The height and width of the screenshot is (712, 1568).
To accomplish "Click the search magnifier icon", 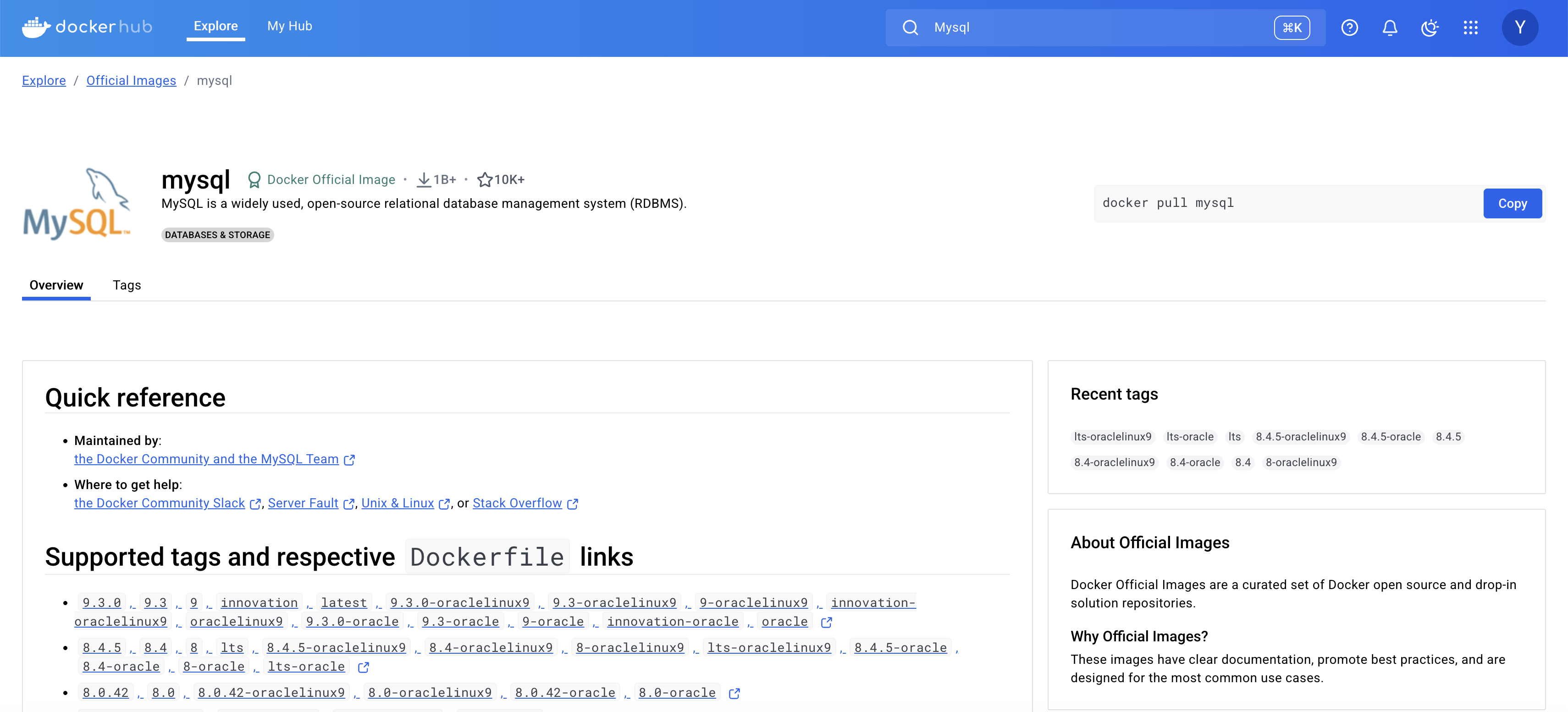I will (910, 28).
